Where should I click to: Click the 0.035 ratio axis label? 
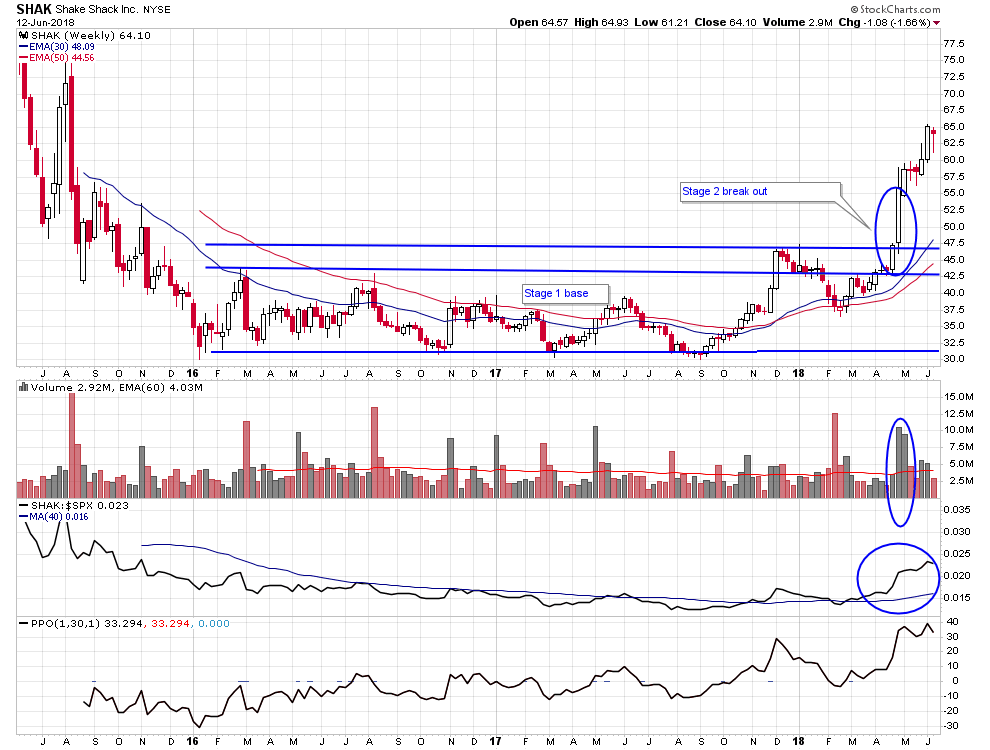(957, 509)
